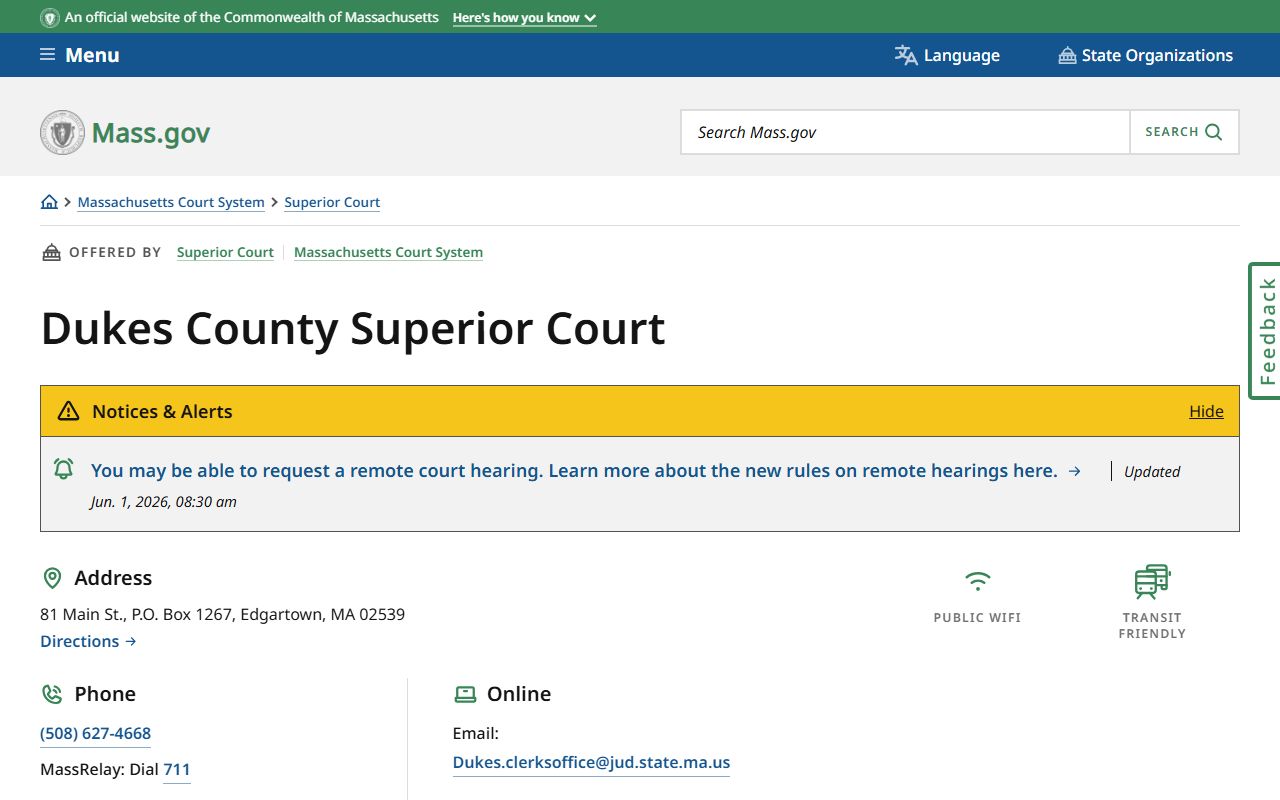Click the Dukes County Superior Court heading
This screenshot has height=800, width=1280.
[x=353, y=328]
